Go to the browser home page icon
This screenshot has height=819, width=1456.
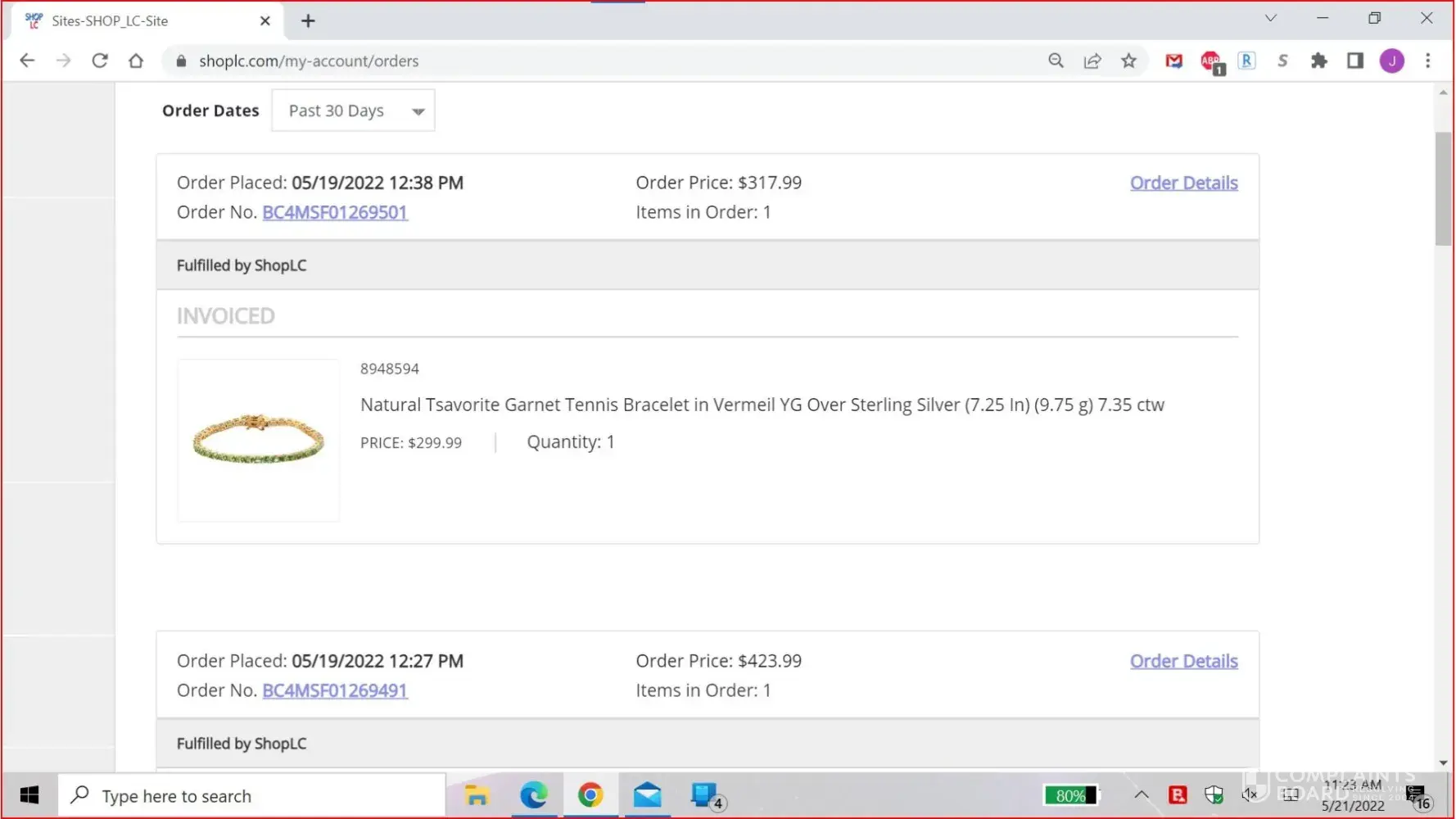[136, 61]
